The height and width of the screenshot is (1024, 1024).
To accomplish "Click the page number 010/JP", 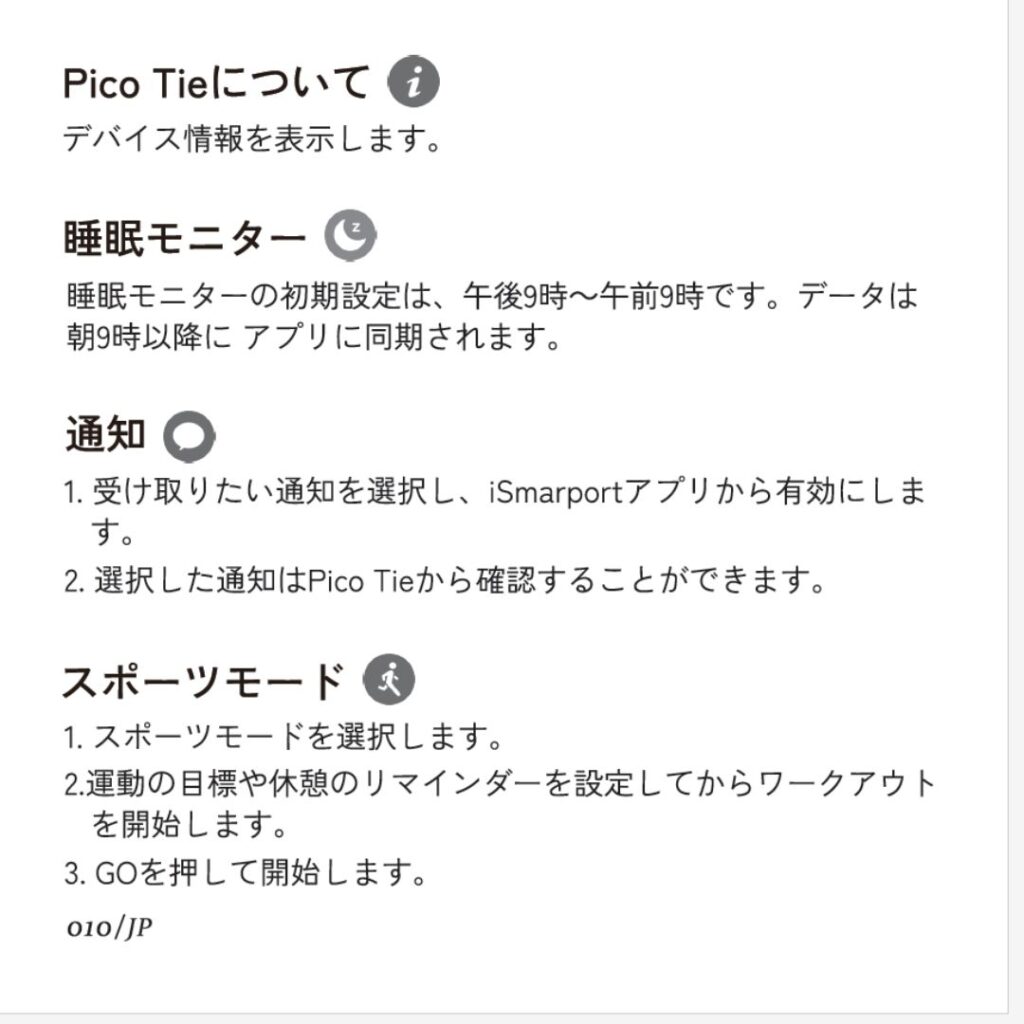I will 110,927.
